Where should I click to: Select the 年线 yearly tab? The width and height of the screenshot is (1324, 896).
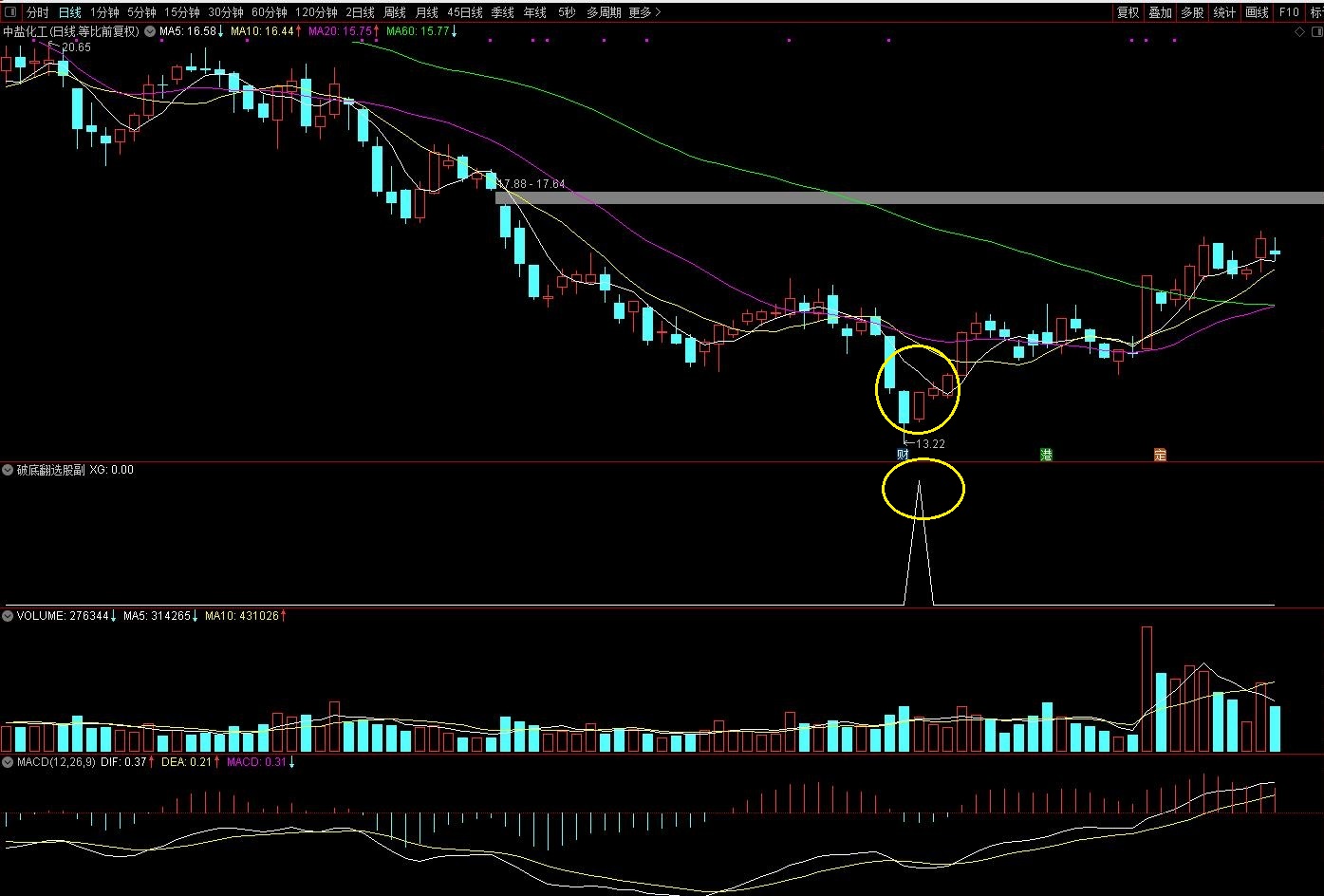tap(535, 12)
